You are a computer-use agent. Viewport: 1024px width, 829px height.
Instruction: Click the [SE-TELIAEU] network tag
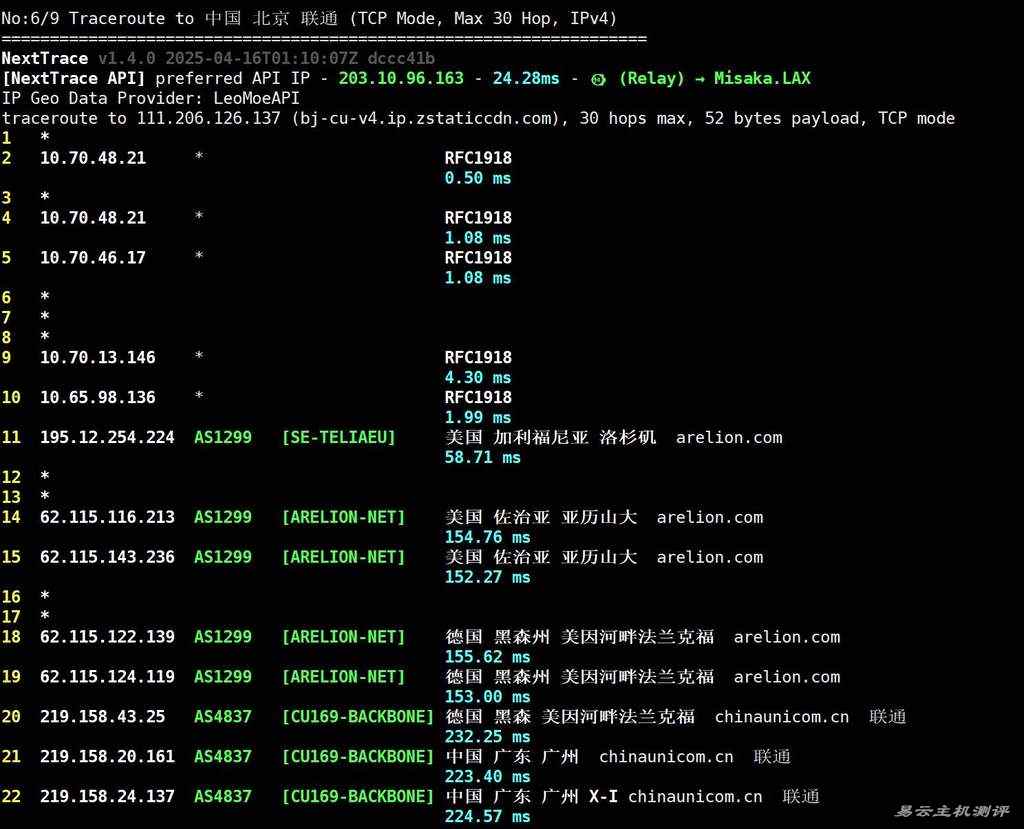click(x=338, y=437)
